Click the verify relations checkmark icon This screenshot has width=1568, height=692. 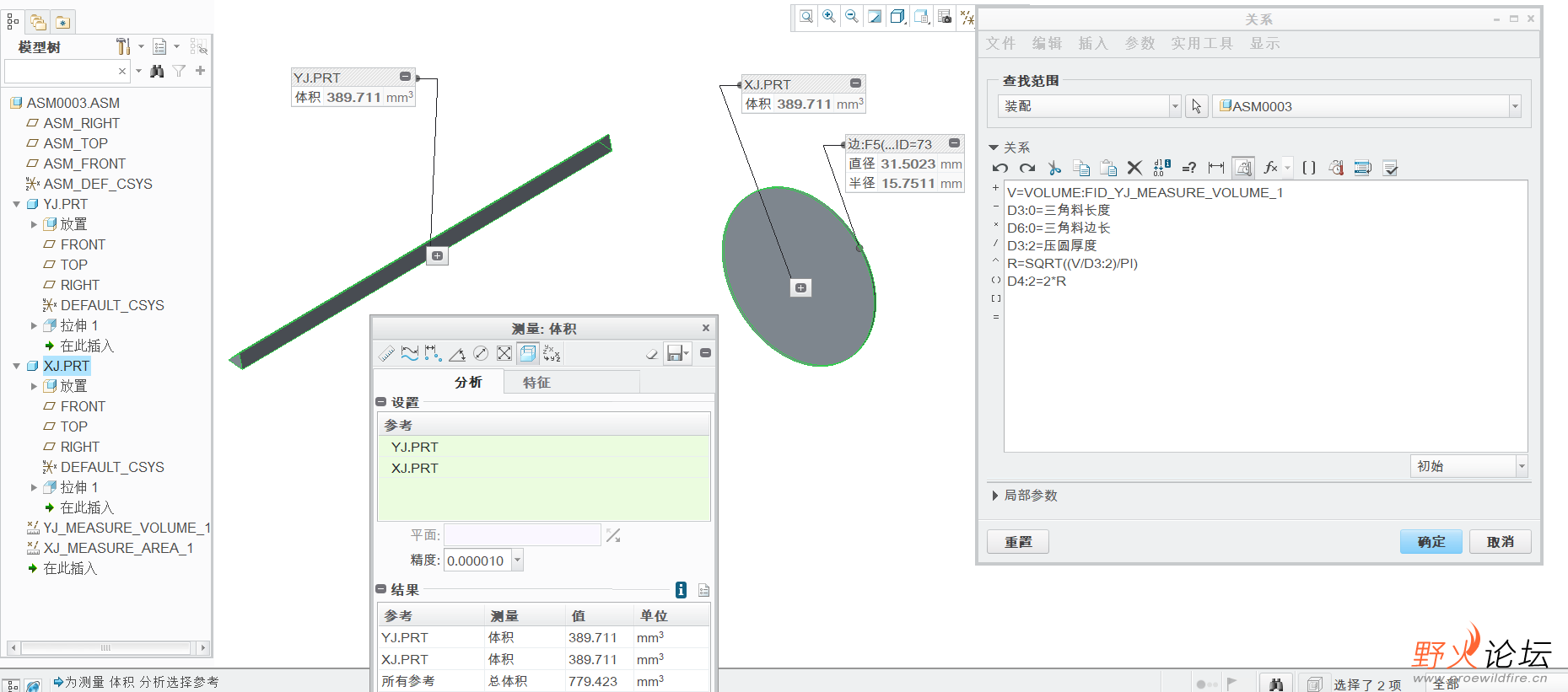click(1391, 168)
